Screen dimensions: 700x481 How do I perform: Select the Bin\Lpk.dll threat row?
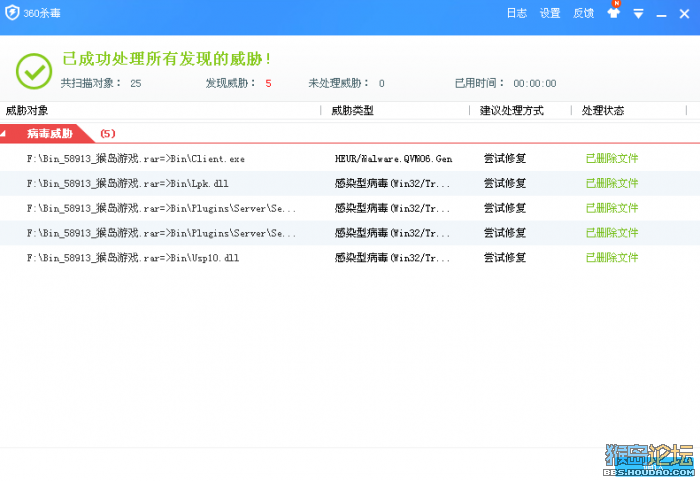click(x=350, y=183)
